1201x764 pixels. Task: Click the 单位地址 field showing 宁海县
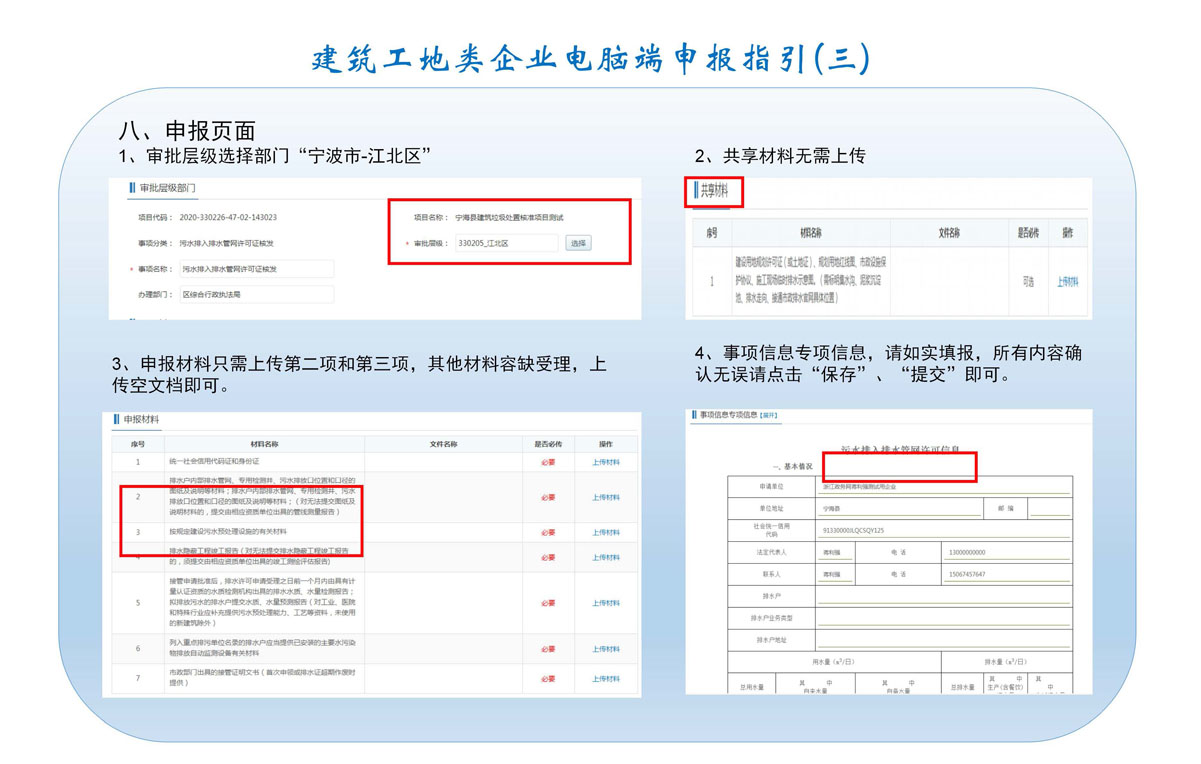(897, 508)
